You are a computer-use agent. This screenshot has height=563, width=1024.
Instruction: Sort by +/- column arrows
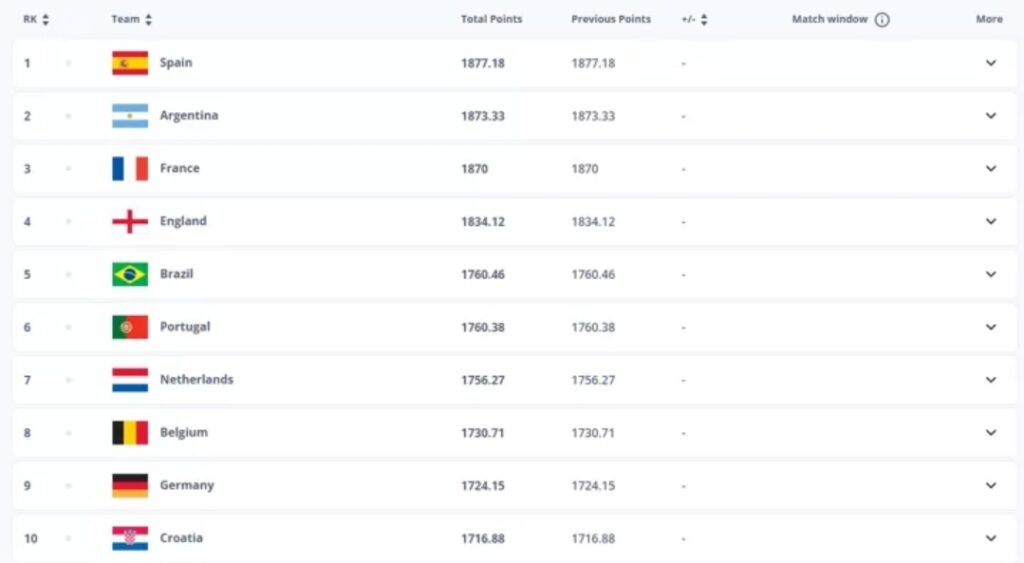click(x=704, y=20)
